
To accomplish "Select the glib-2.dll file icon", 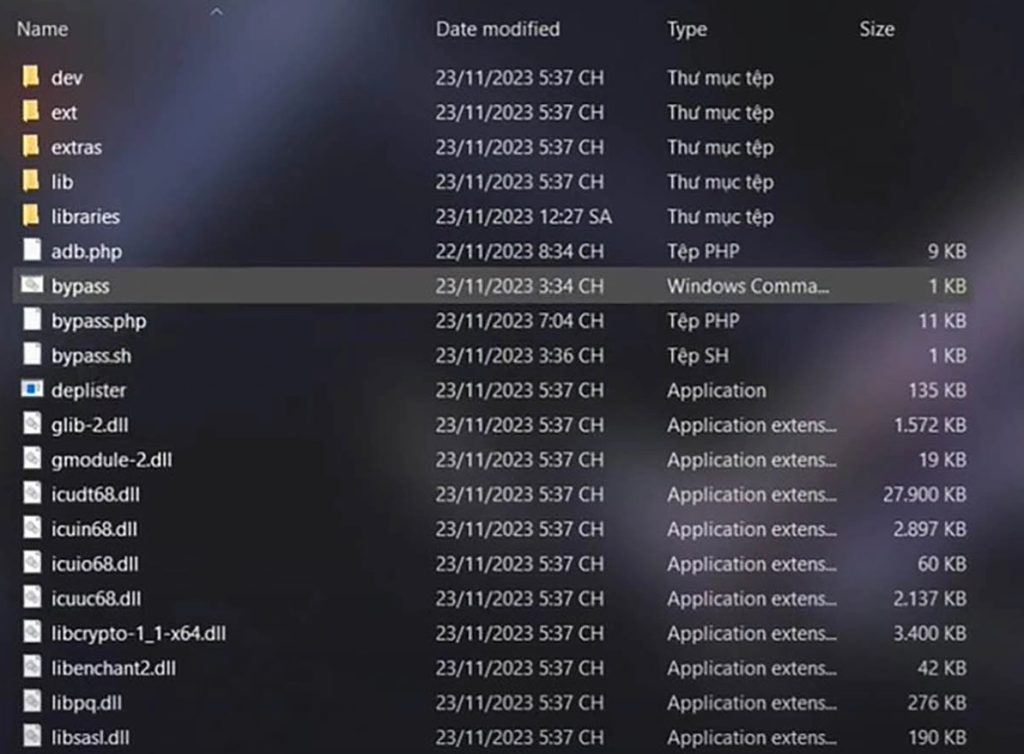I will pos(32,425).
